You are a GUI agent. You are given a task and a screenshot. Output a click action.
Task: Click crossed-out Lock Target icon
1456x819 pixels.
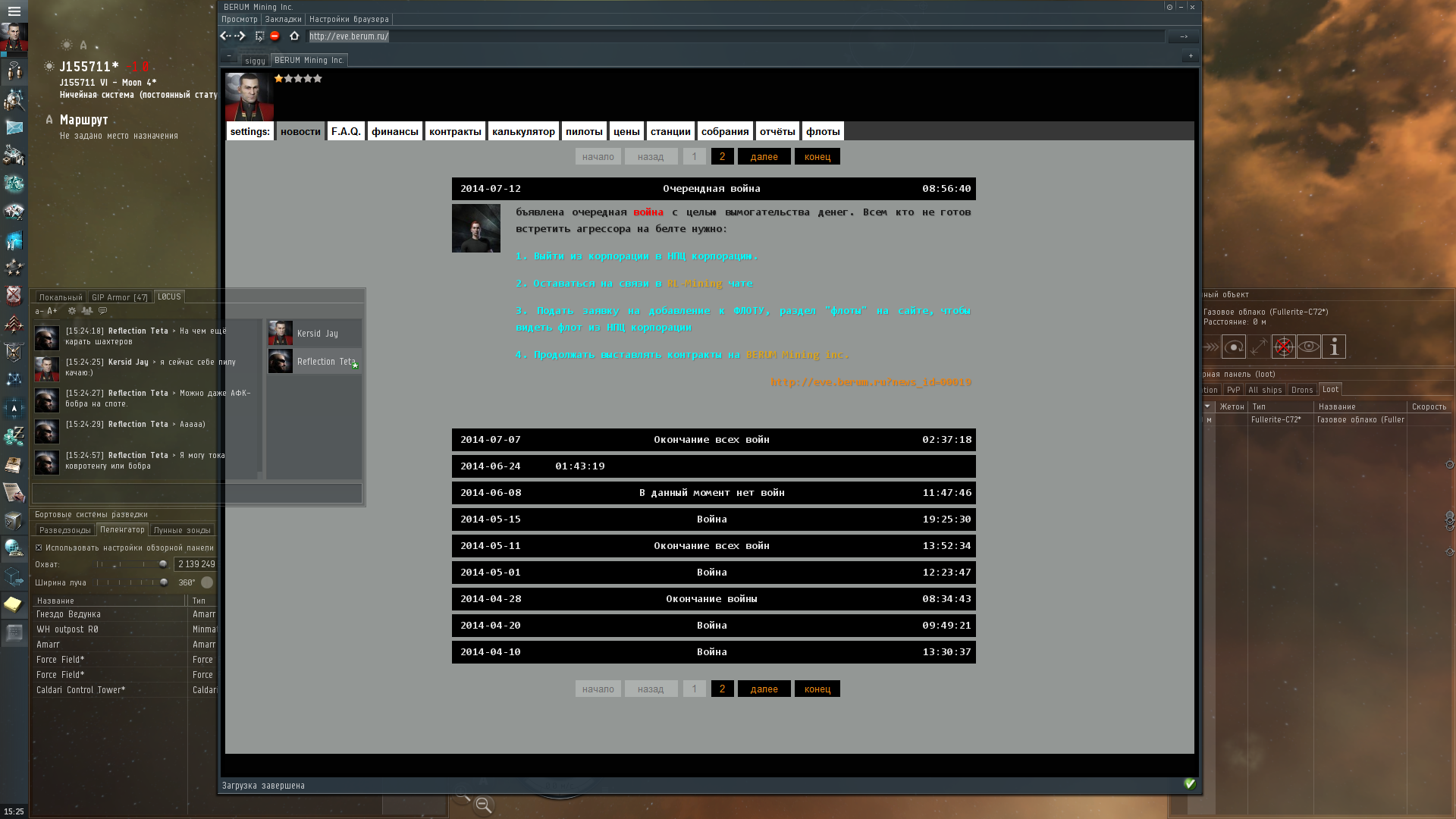tap(1284, 347)
